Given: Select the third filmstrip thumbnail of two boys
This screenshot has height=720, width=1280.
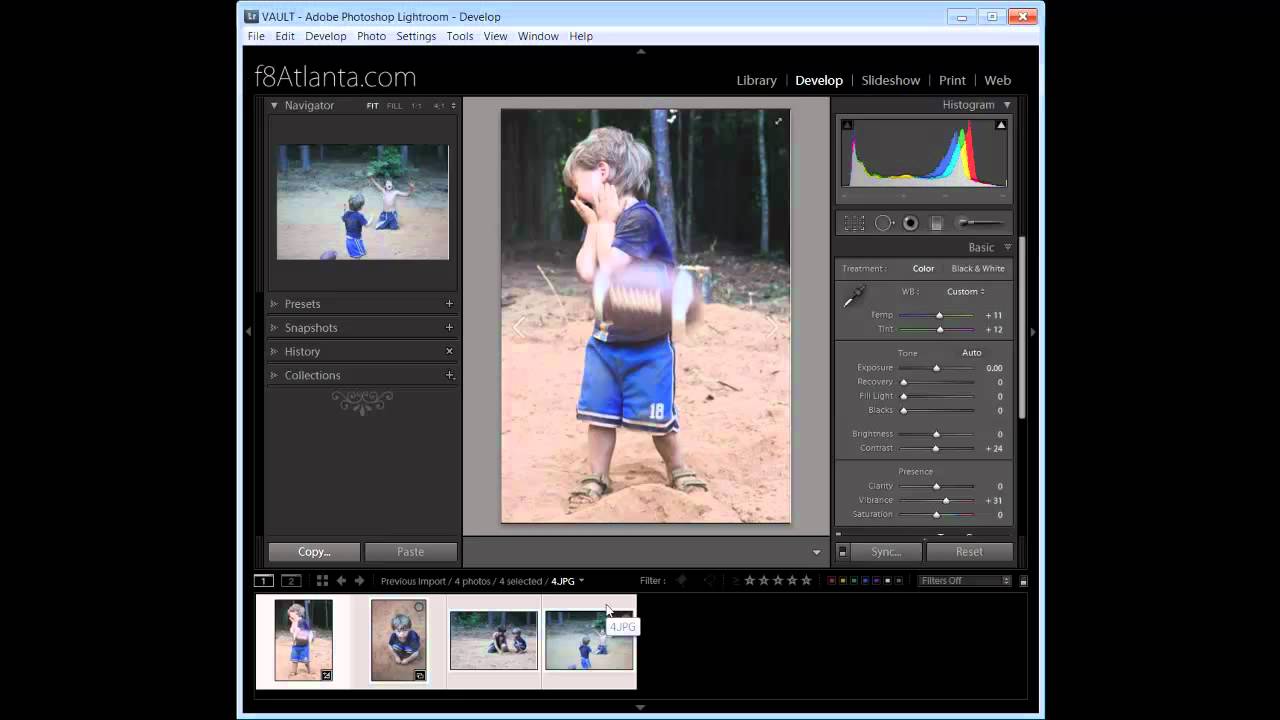Looking at the screenshot, I should click(493, 641).
